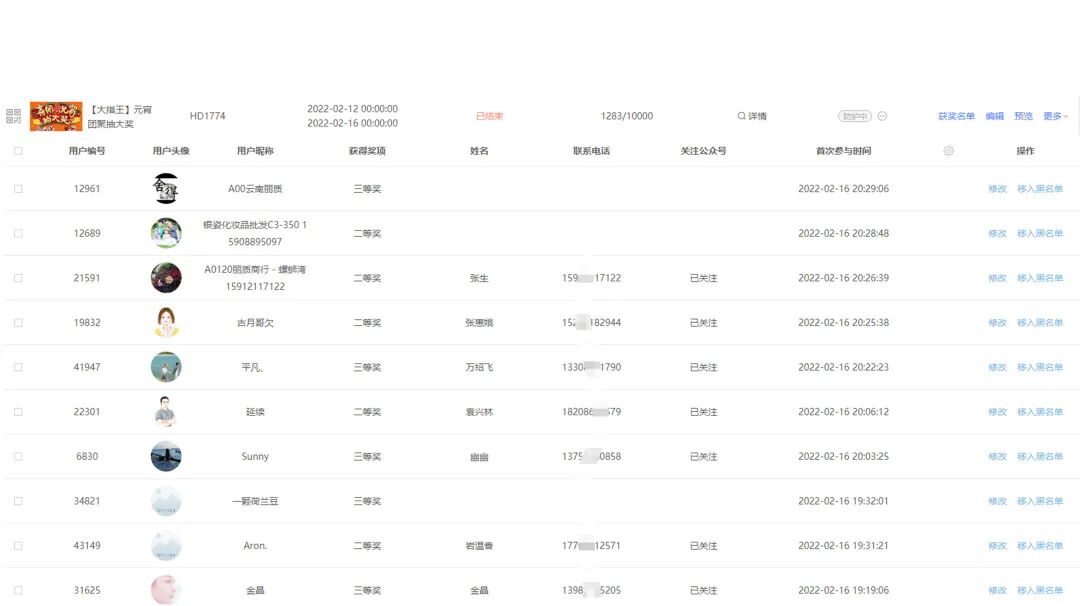This screenshot has height=606, width=1080.
Task: Check the row checkbox for user 19832
Action: click(18, 322)
